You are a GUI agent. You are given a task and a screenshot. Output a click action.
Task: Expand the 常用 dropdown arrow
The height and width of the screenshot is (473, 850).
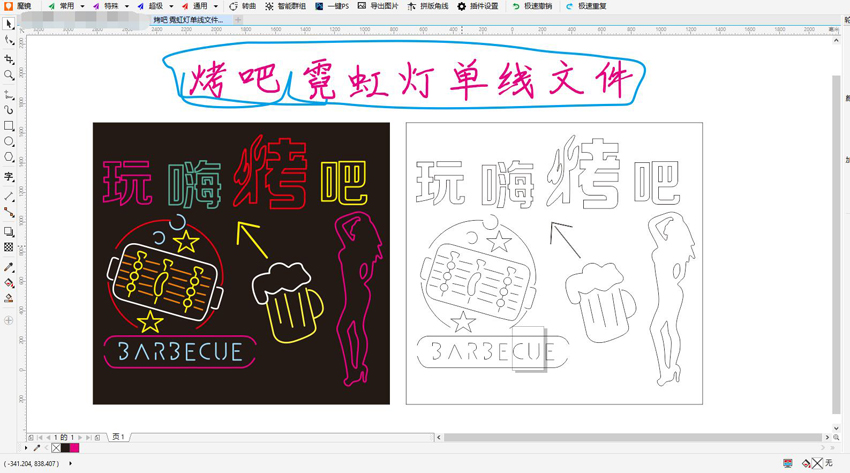click(82, 6)
